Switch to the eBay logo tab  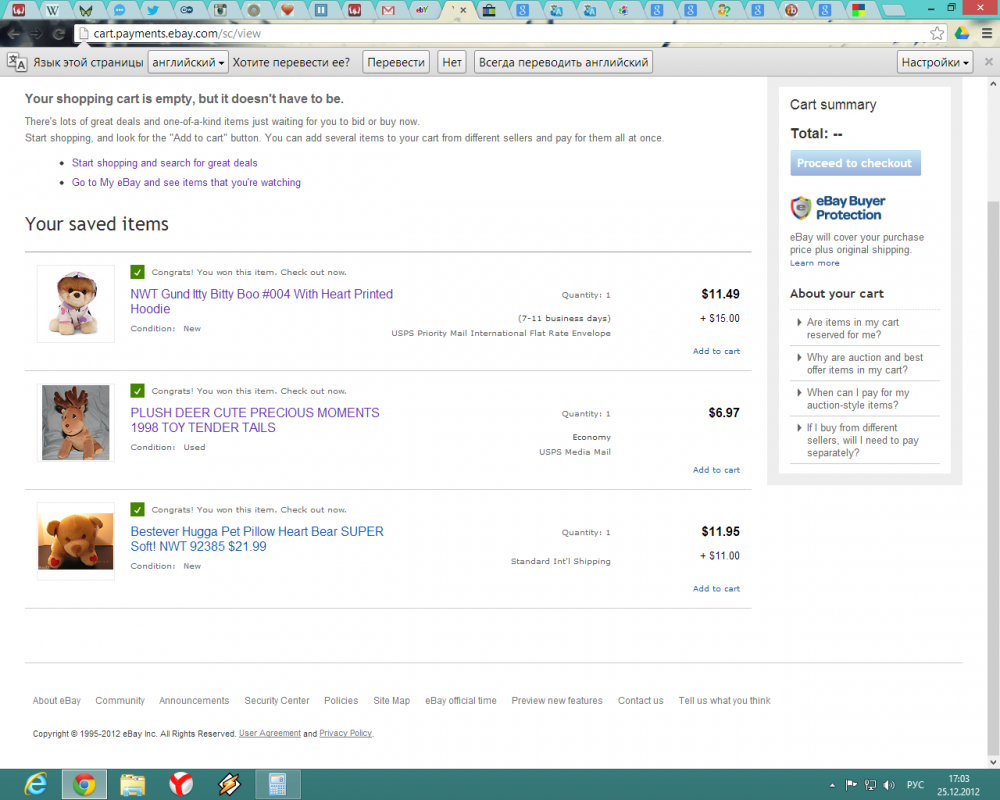422,10
